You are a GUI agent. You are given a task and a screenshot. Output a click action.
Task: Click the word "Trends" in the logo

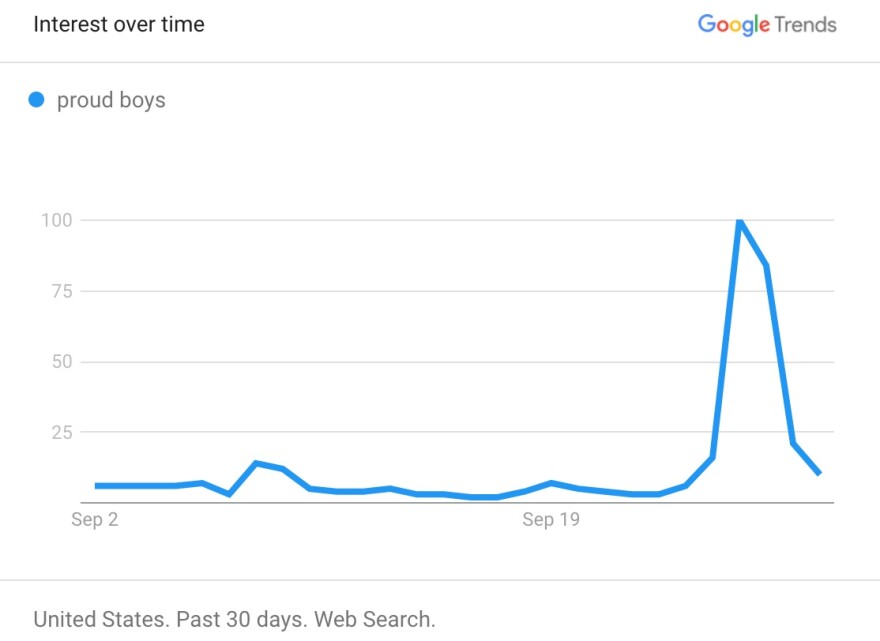pos(805,25)
